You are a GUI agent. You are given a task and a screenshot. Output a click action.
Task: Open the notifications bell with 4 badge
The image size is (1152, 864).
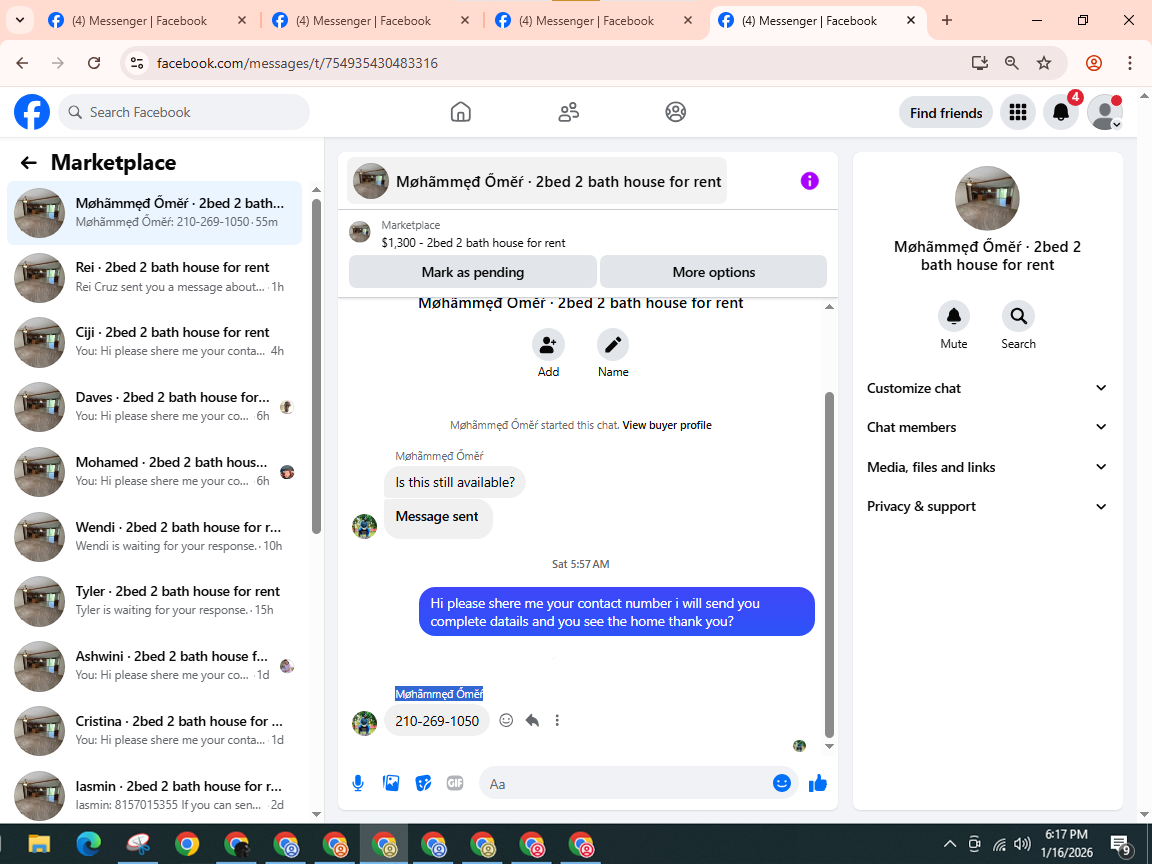[1061, 112]
